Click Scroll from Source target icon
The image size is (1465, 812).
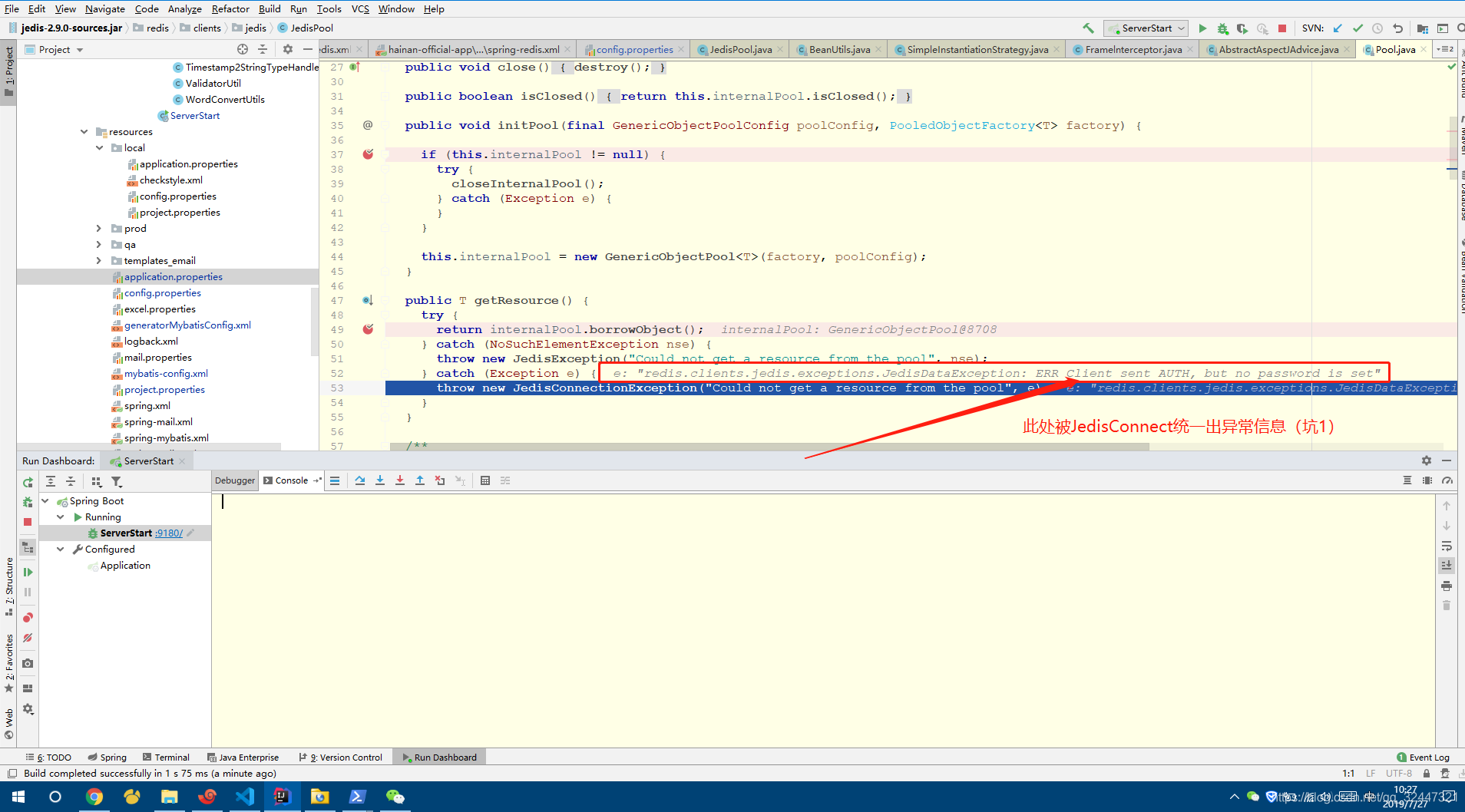243,49
